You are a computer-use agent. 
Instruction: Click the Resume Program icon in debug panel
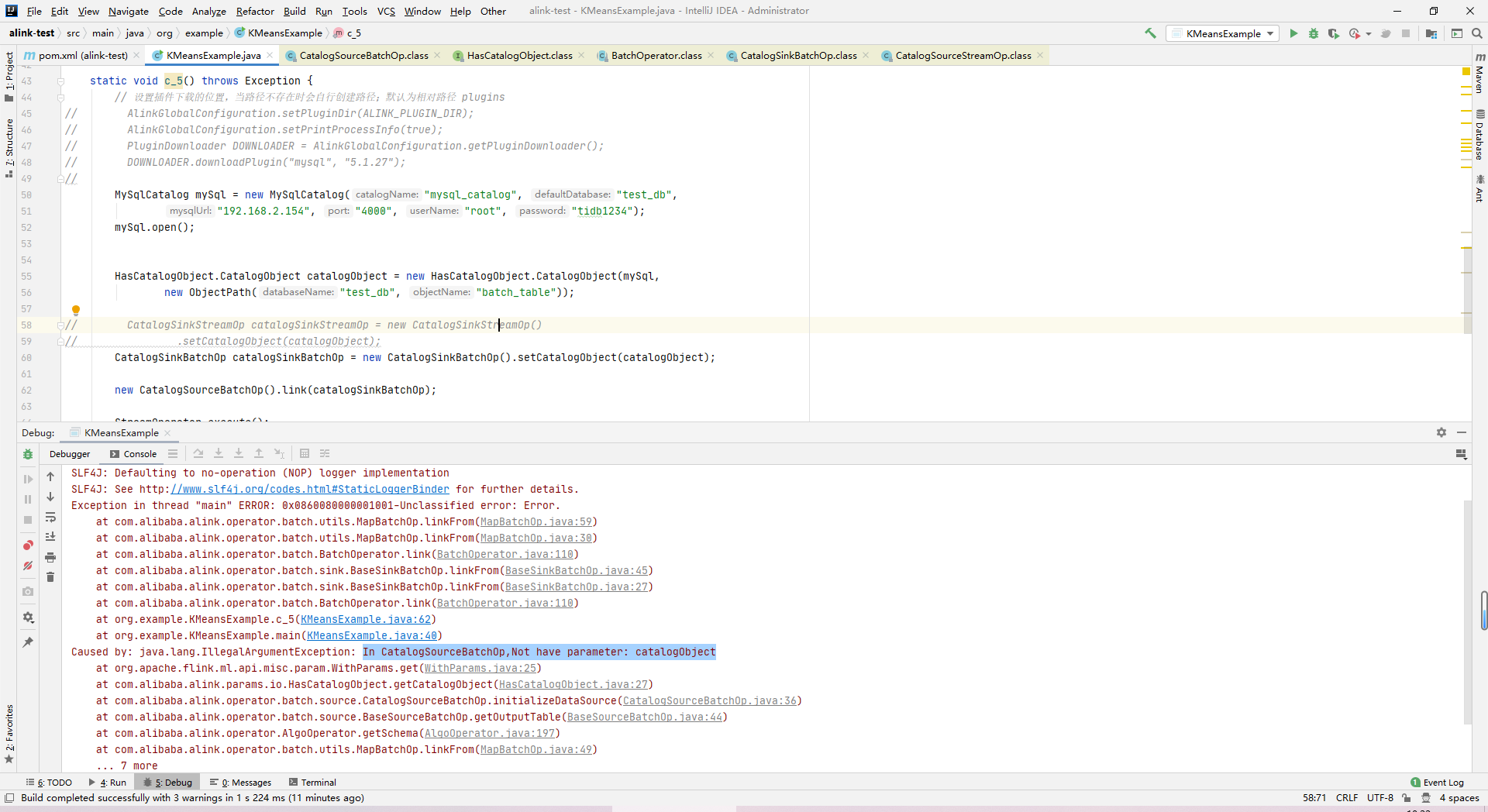coord(28,479)
